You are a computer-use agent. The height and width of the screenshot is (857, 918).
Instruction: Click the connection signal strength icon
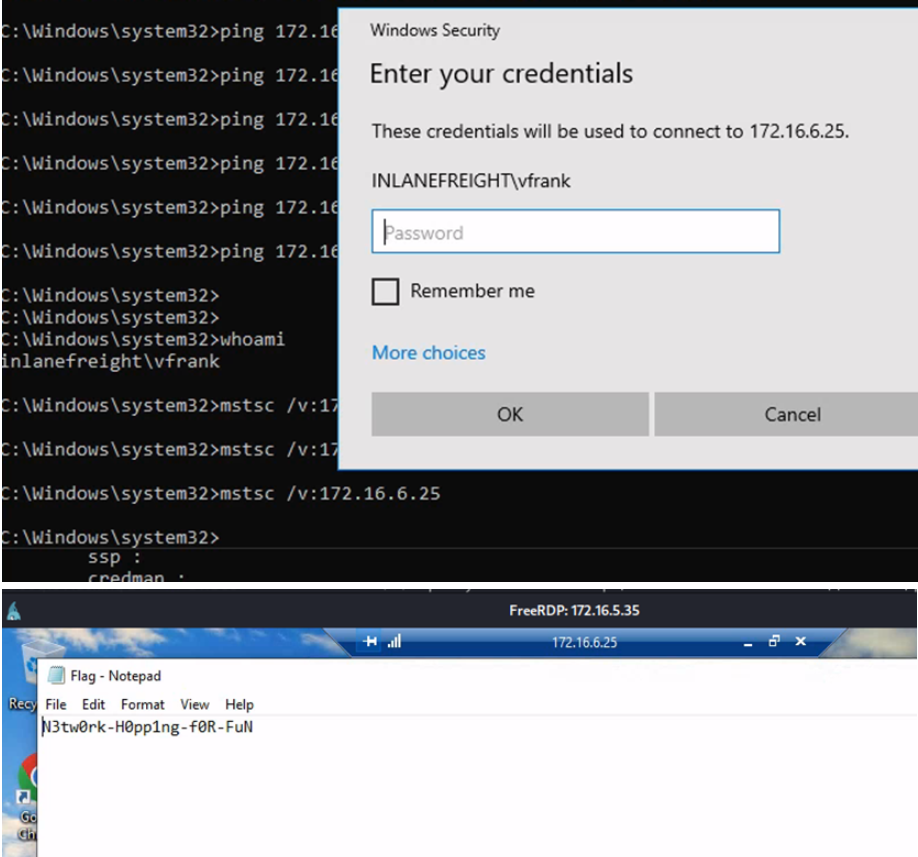pos(393,642)
